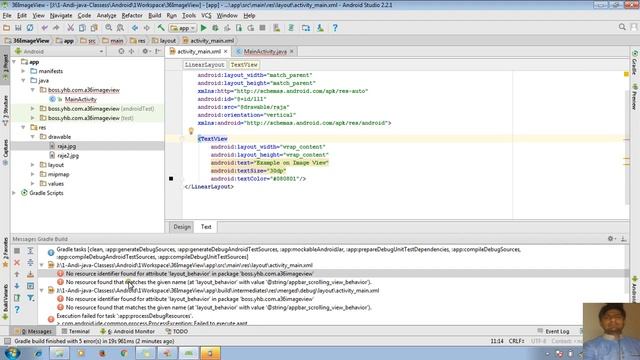Close the activity_main.xml tab

tap(225, 51)
